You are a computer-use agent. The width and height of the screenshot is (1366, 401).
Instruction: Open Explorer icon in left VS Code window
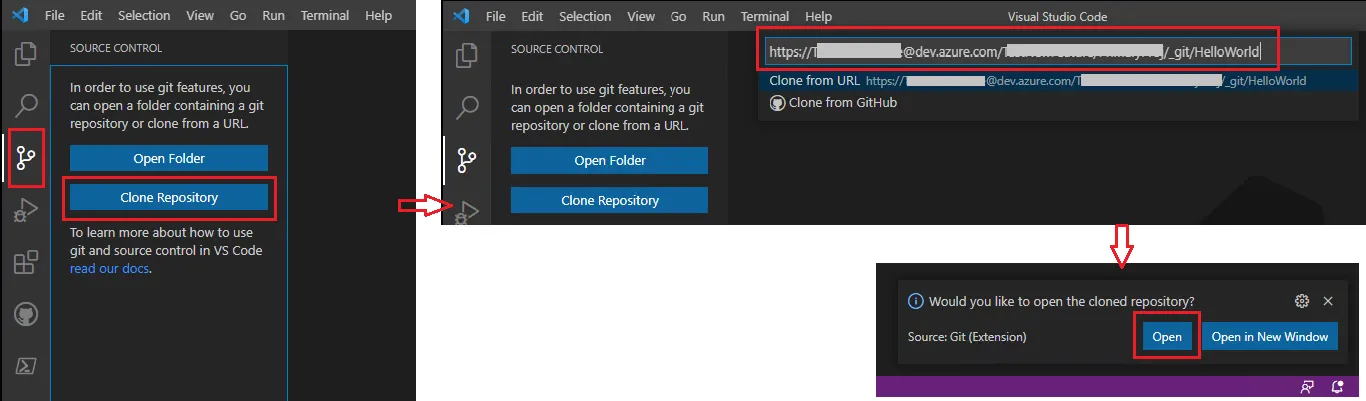point(26,53)
